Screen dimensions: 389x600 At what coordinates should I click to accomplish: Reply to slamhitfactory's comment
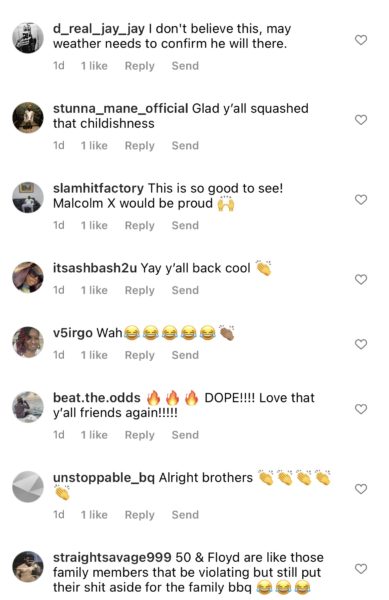140,225
